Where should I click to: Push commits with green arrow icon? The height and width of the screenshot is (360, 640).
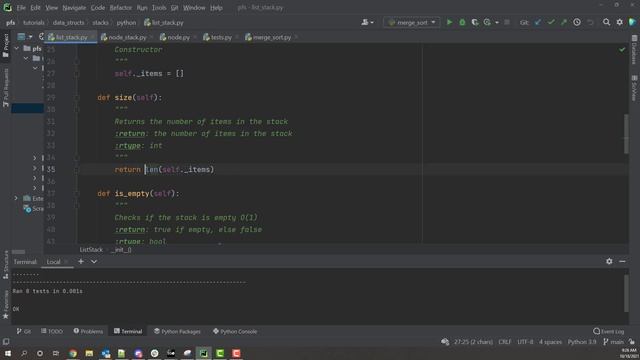pos(564,22)
